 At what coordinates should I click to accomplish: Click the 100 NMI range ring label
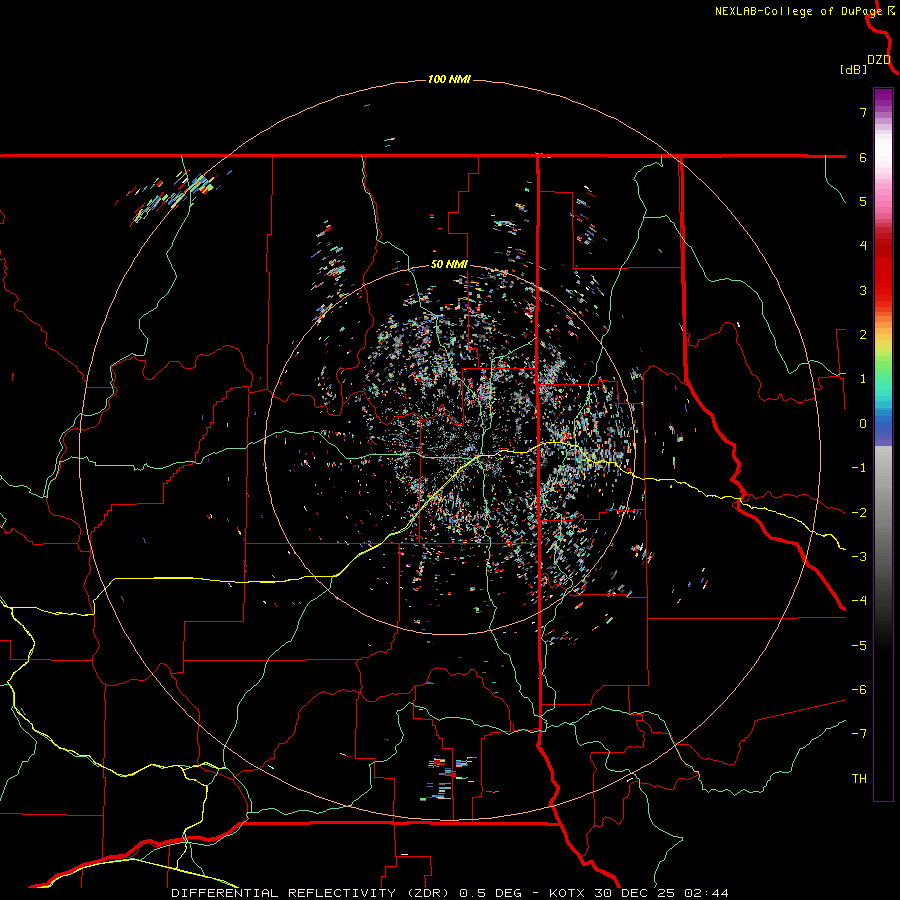tap(449, 79)
